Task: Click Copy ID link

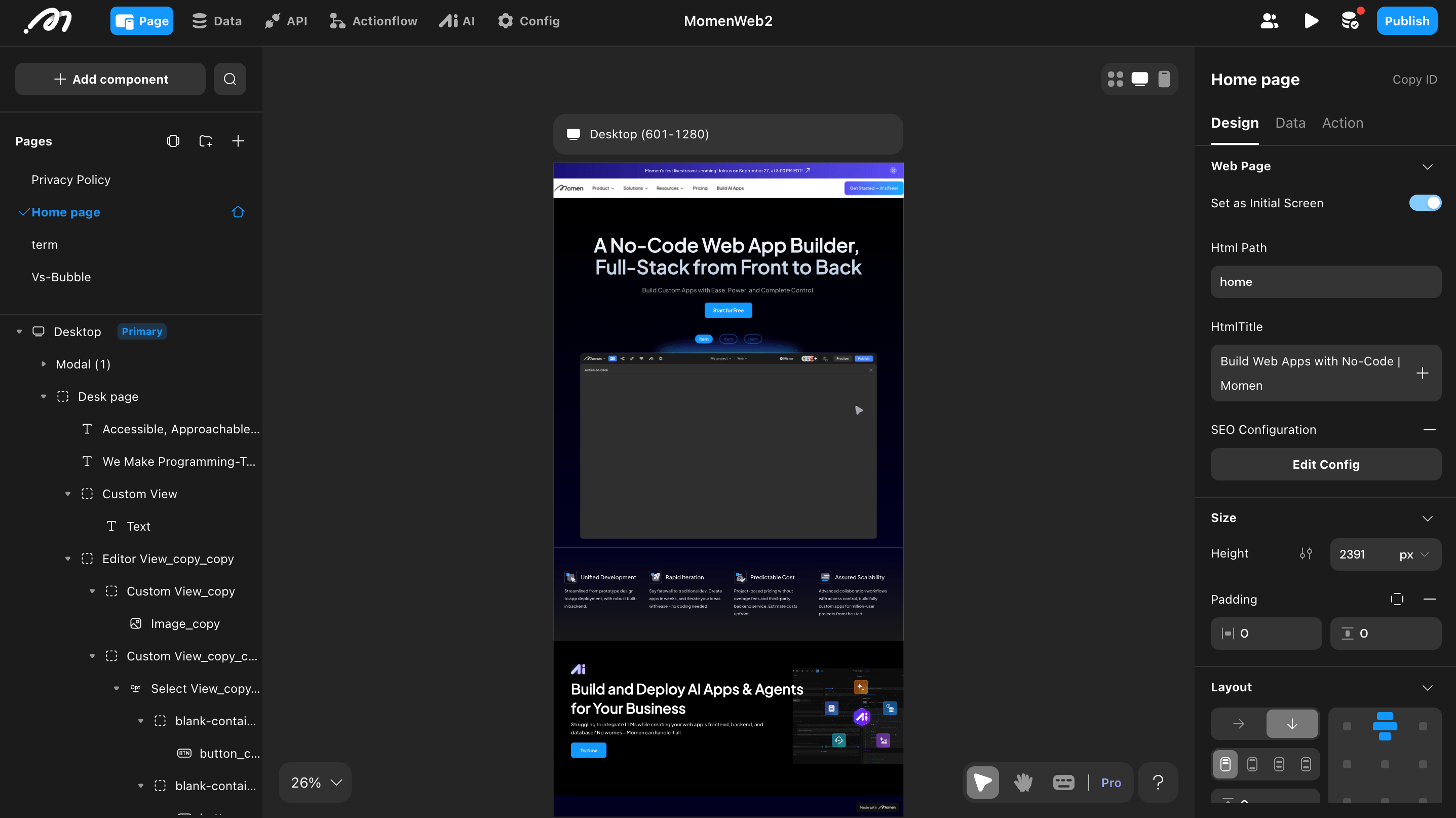Action: coord(1414,80)
